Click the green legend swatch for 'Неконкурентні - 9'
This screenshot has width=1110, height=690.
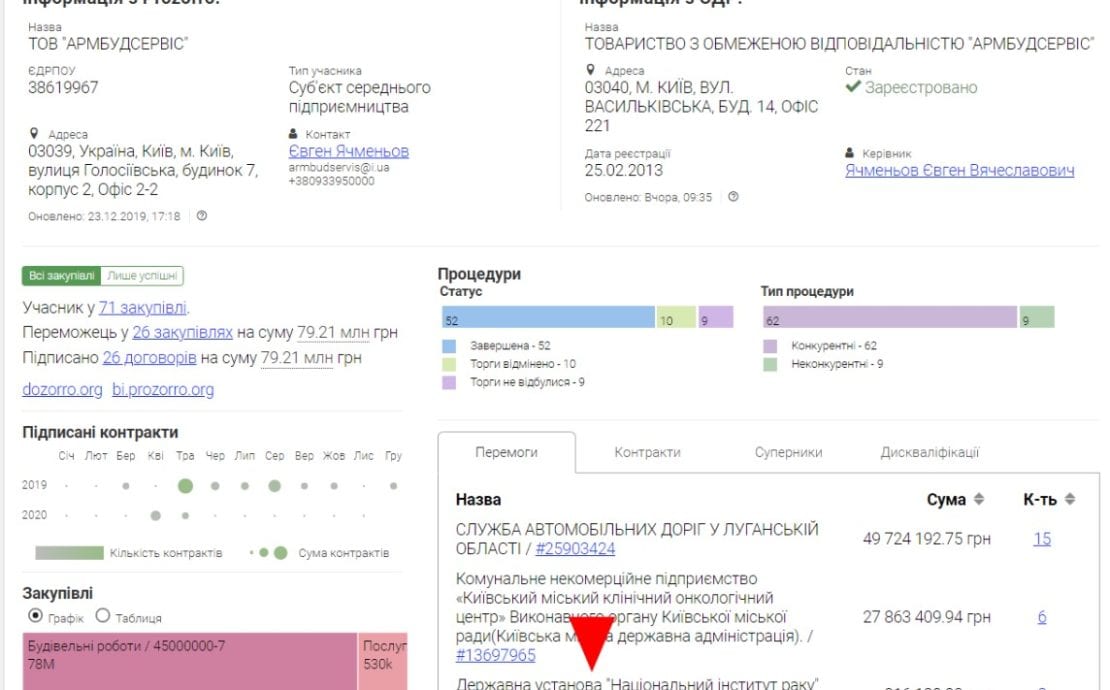(770, 364)
